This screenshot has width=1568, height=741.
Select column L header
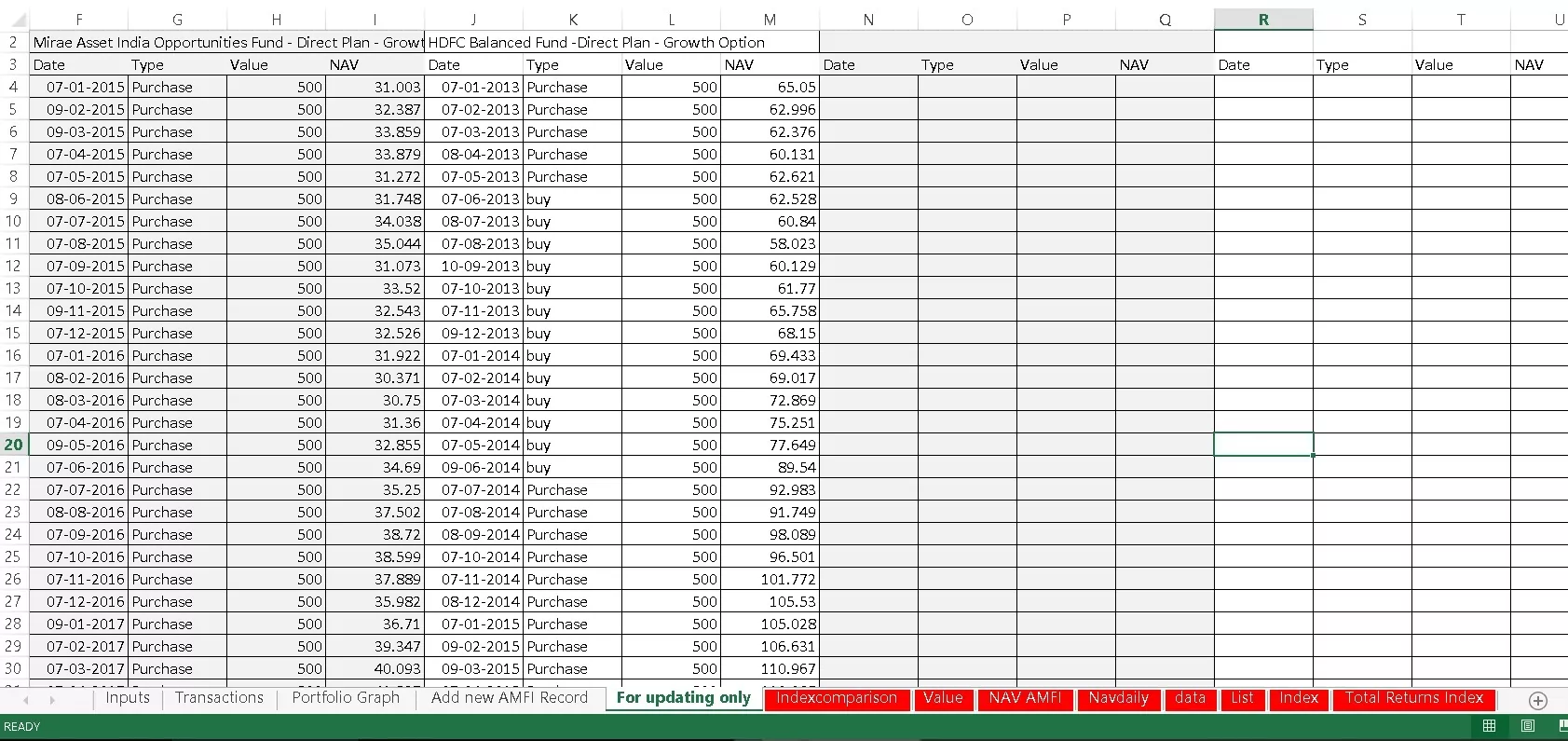point(671,20)
